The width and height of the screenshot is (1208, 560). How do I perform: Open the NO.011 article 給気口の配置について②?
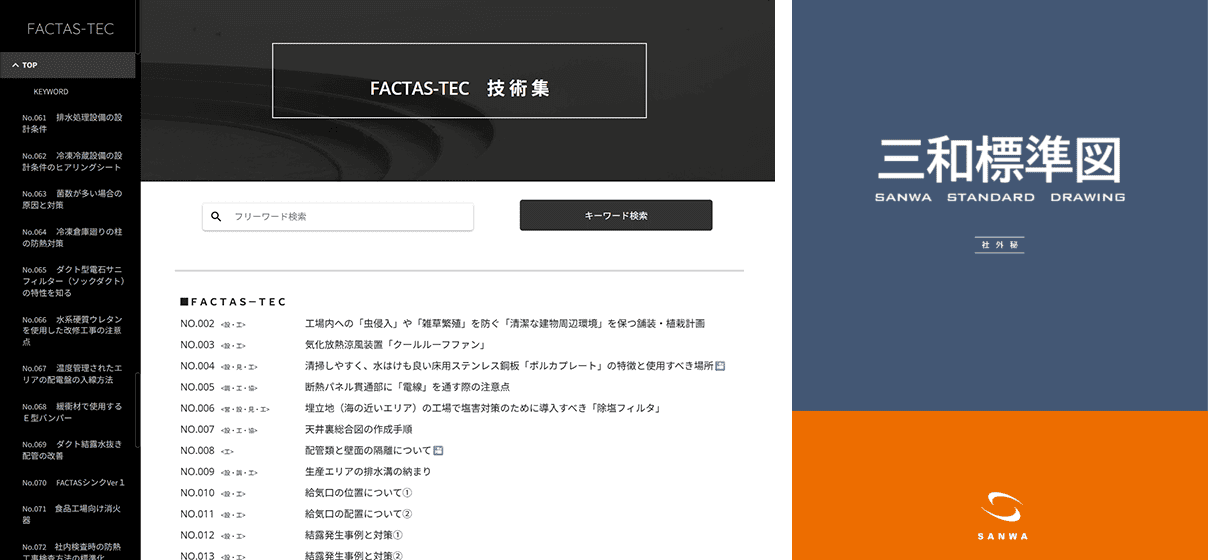pos(358,514)
